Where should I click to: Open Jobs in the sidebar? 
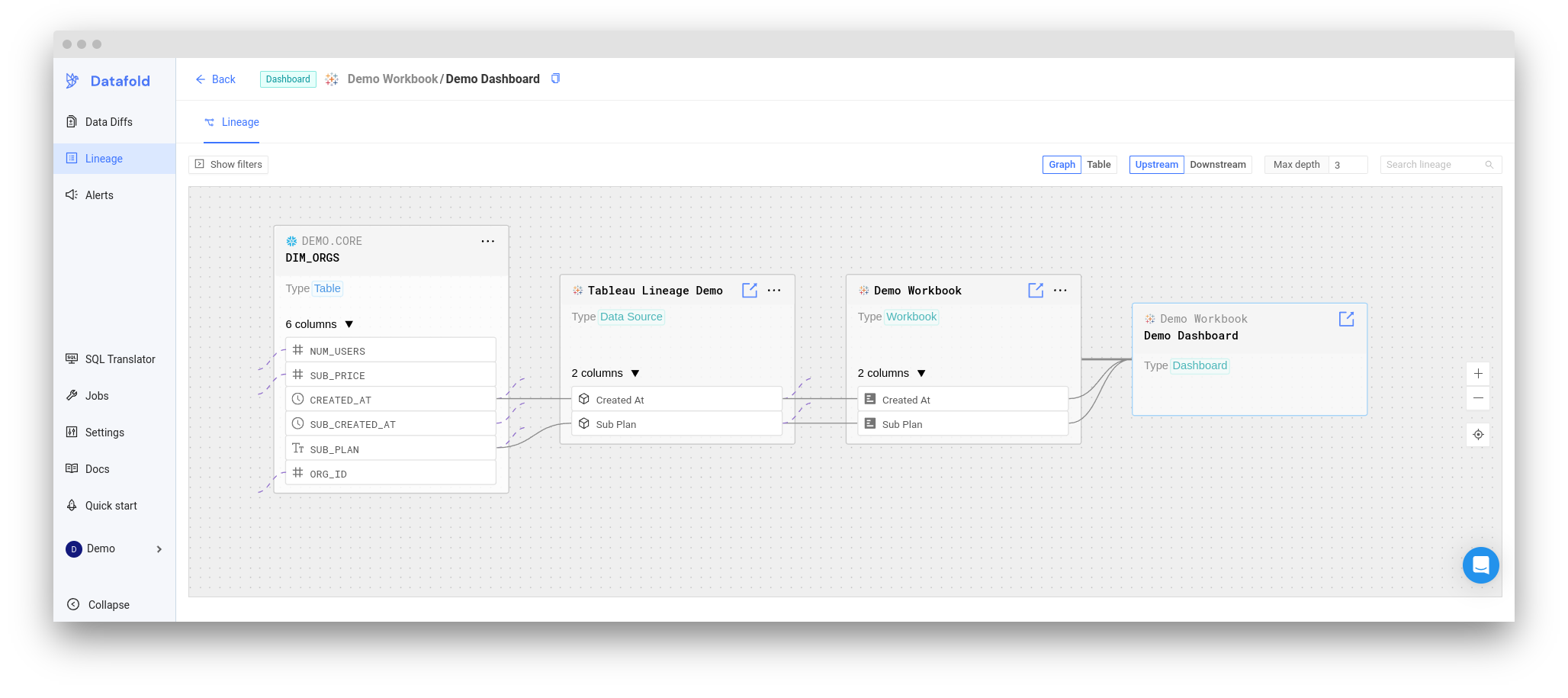point(114,396)
